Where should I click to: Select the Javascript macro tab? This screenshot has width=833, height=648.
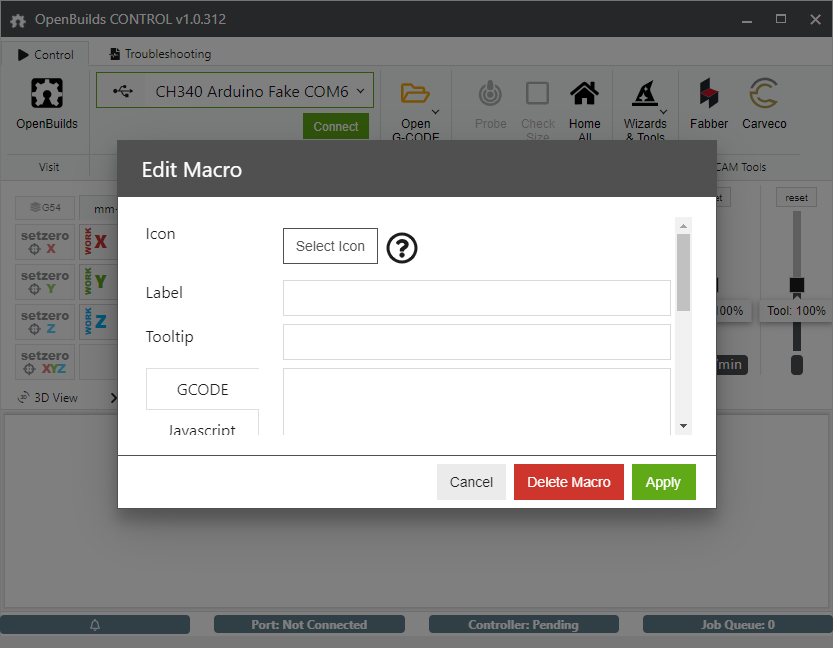point(203,428)
